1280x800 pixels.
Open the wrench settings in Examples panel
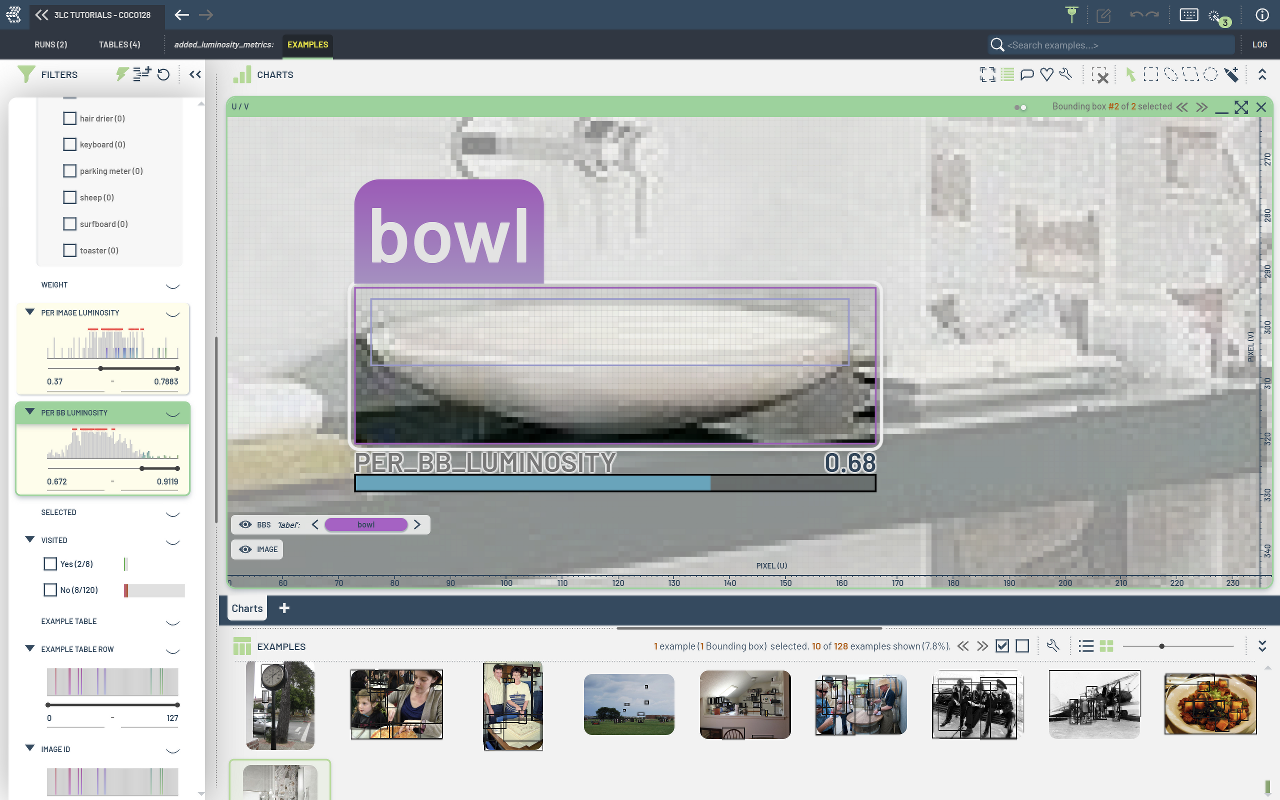tap(1053, 646)
